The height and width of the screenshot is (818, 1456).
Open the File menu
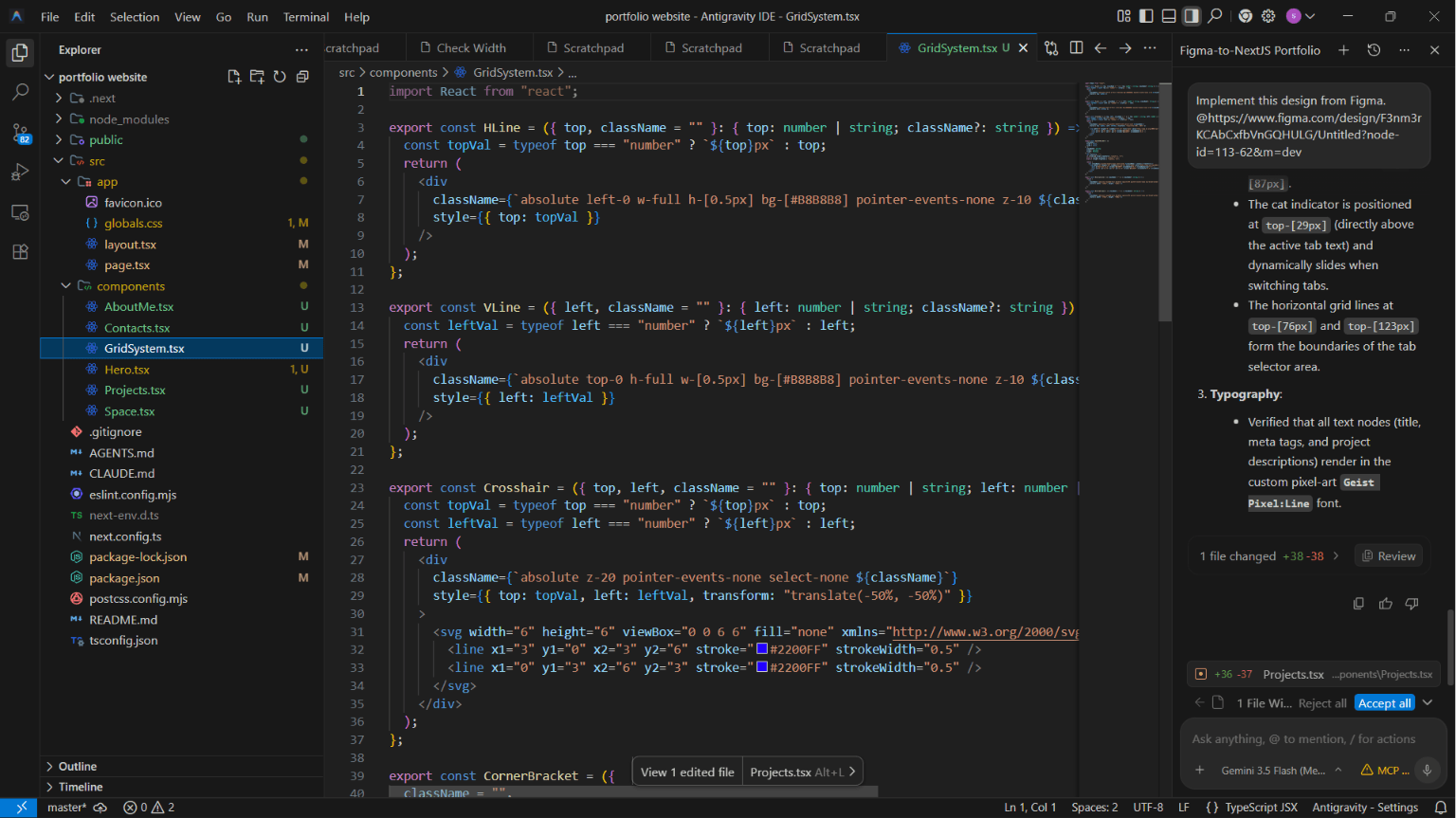tap(50, 16)
